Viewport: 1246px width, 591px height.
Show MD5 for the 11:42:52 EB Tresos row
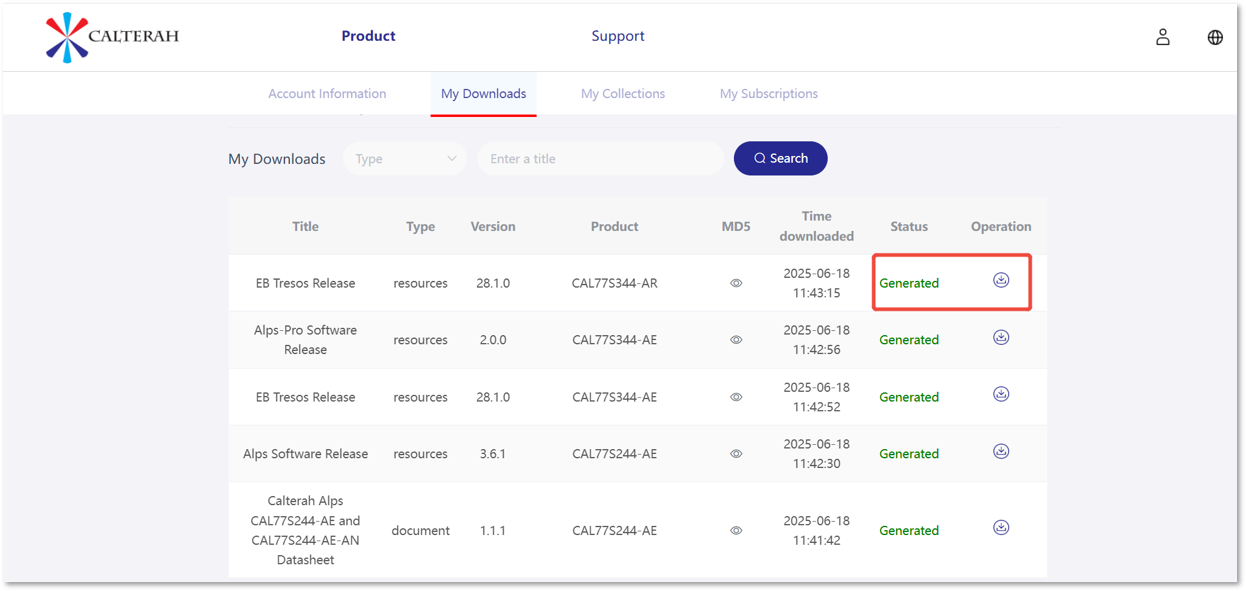tap(736, 397)
